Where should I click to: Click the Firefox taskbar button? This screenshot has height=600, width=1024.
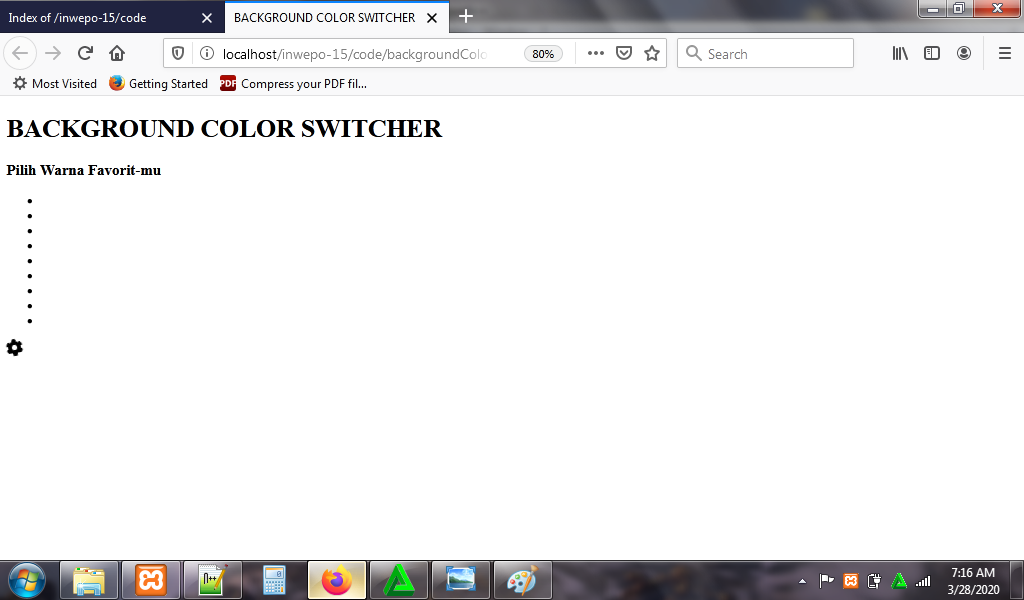[337, 580]
